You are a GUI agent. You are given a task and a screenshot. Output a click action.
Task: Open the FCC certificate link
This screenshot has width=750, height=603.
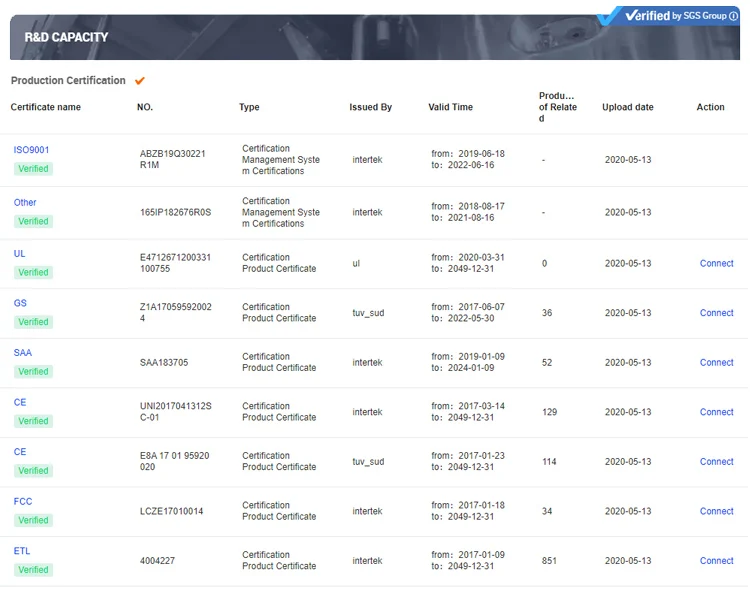point(23,502)
